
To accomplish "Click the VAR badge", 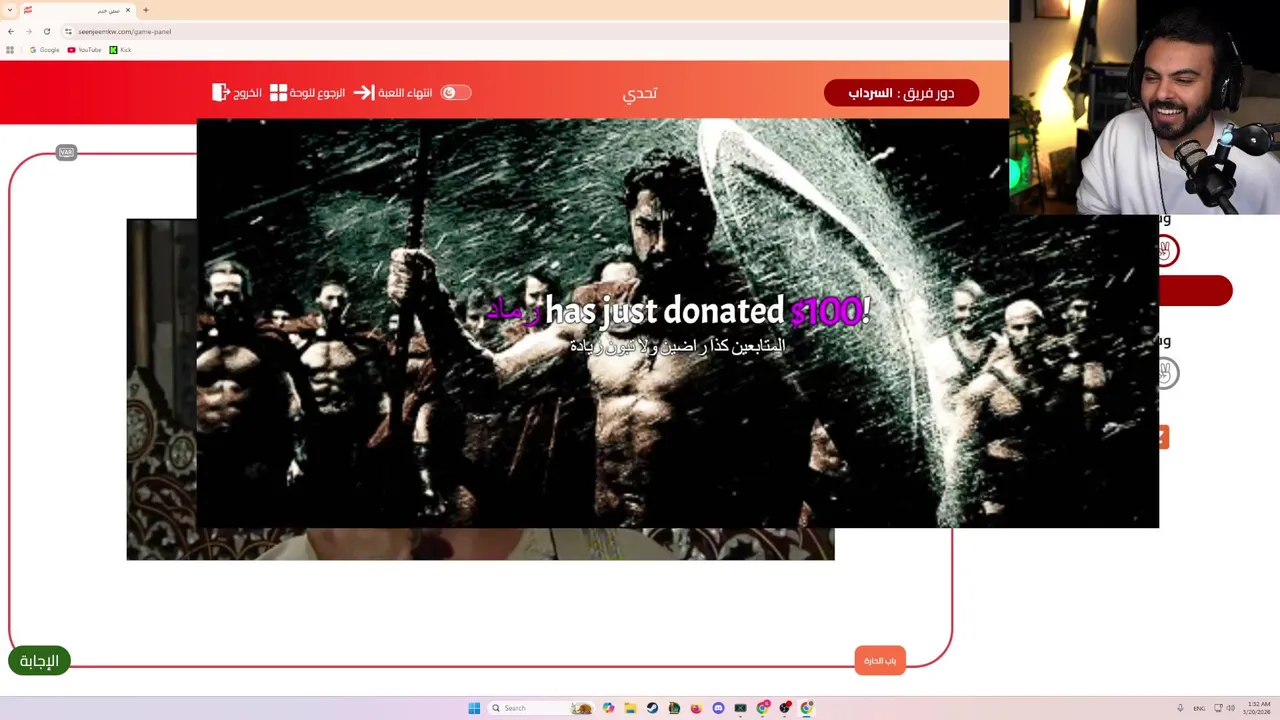I will 66,153.
